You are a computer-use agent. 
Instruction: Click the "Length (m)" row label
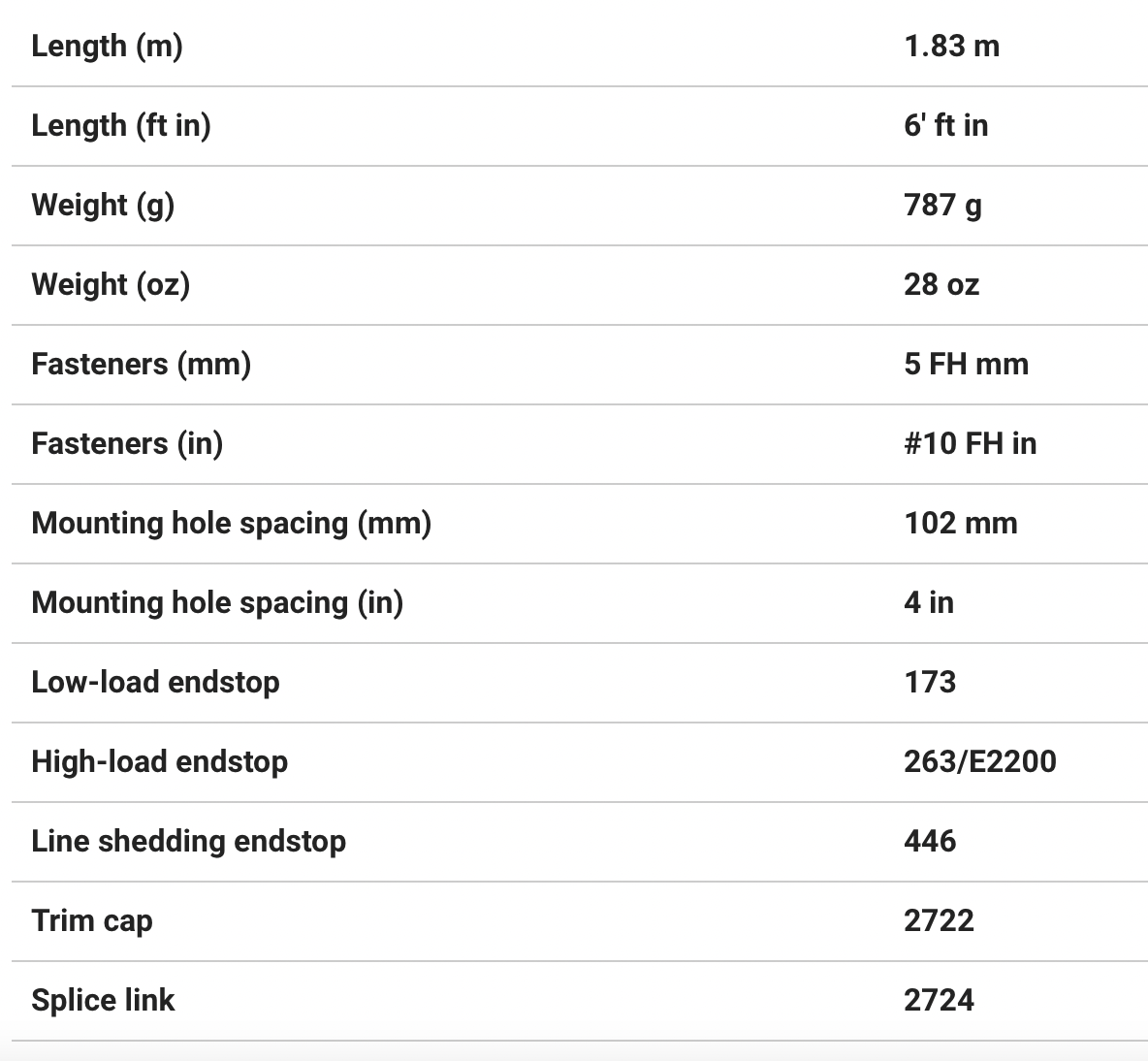click(107, 46)
